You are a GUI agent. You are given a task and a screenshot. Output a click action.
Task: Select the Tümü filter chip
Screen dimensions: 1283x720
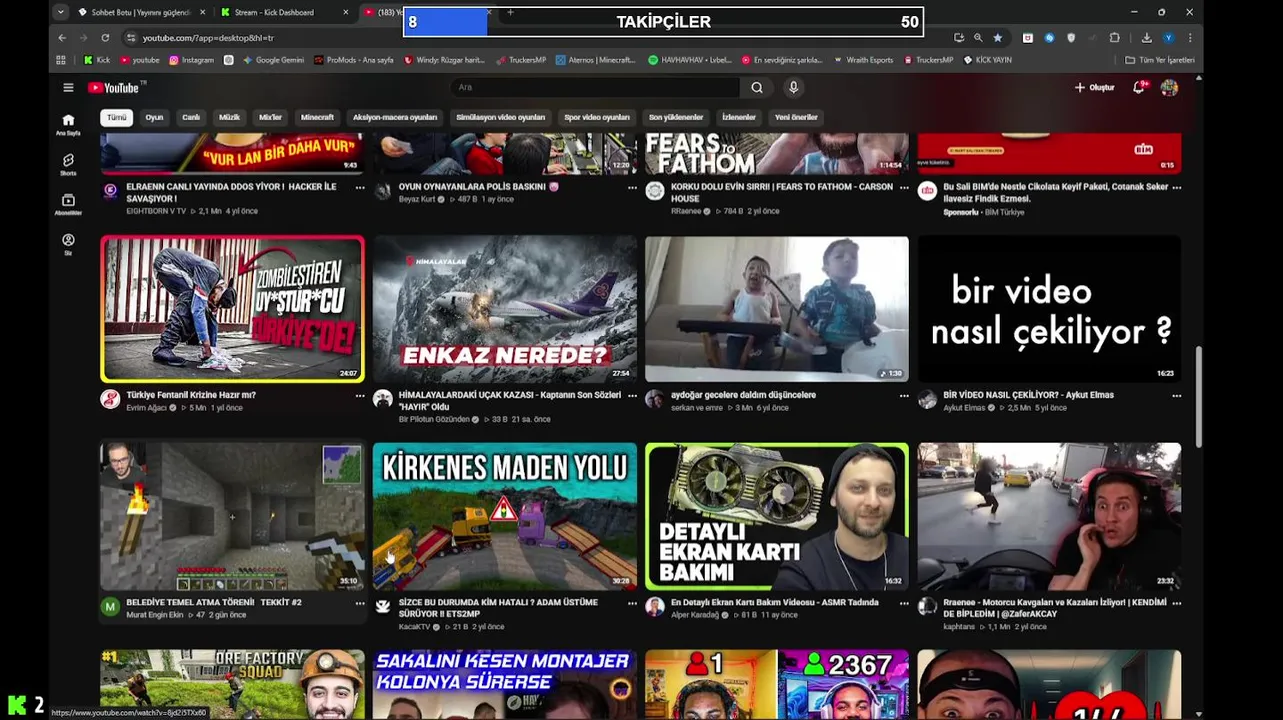click(x=117, y=117)
